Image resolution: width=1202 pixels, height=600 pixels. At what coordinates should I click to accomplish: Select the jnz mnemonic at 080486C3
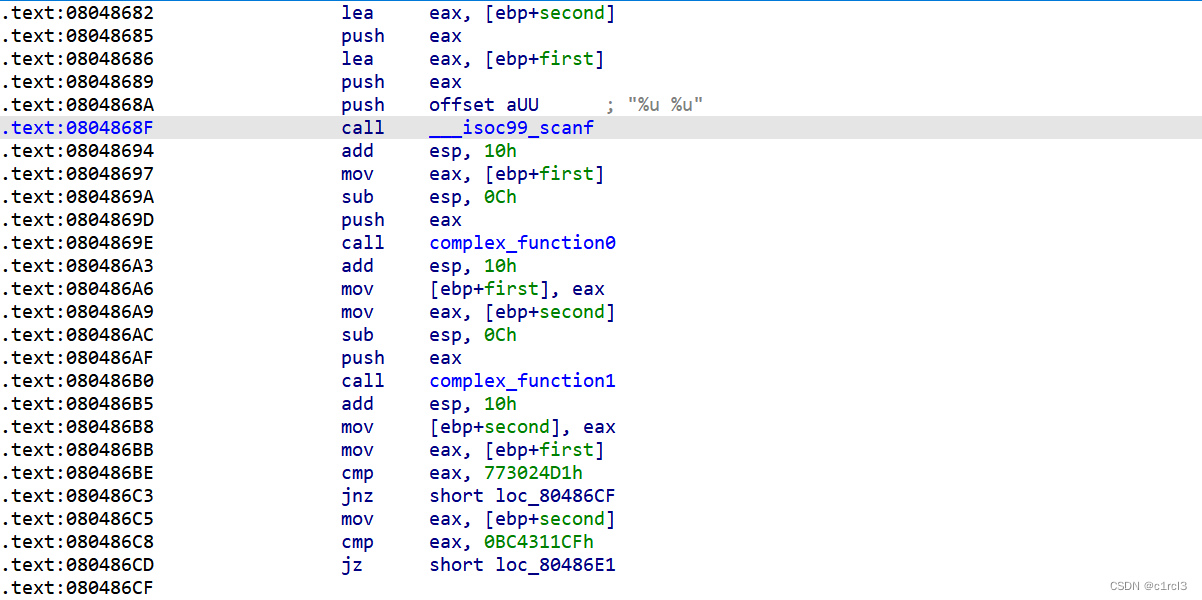(x=358, y=495)
